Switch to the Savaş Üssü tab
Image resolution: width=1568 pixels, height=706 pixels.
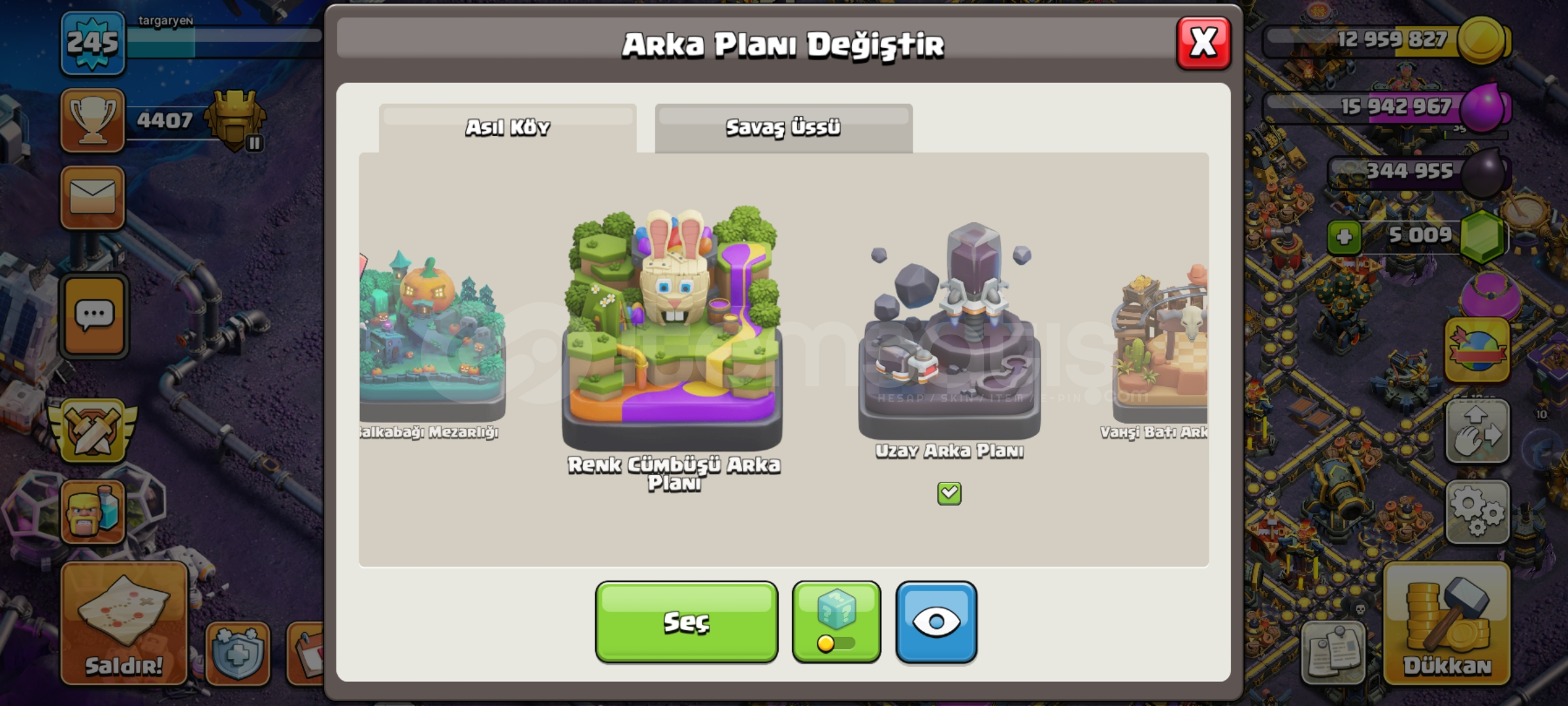(783, 128)
